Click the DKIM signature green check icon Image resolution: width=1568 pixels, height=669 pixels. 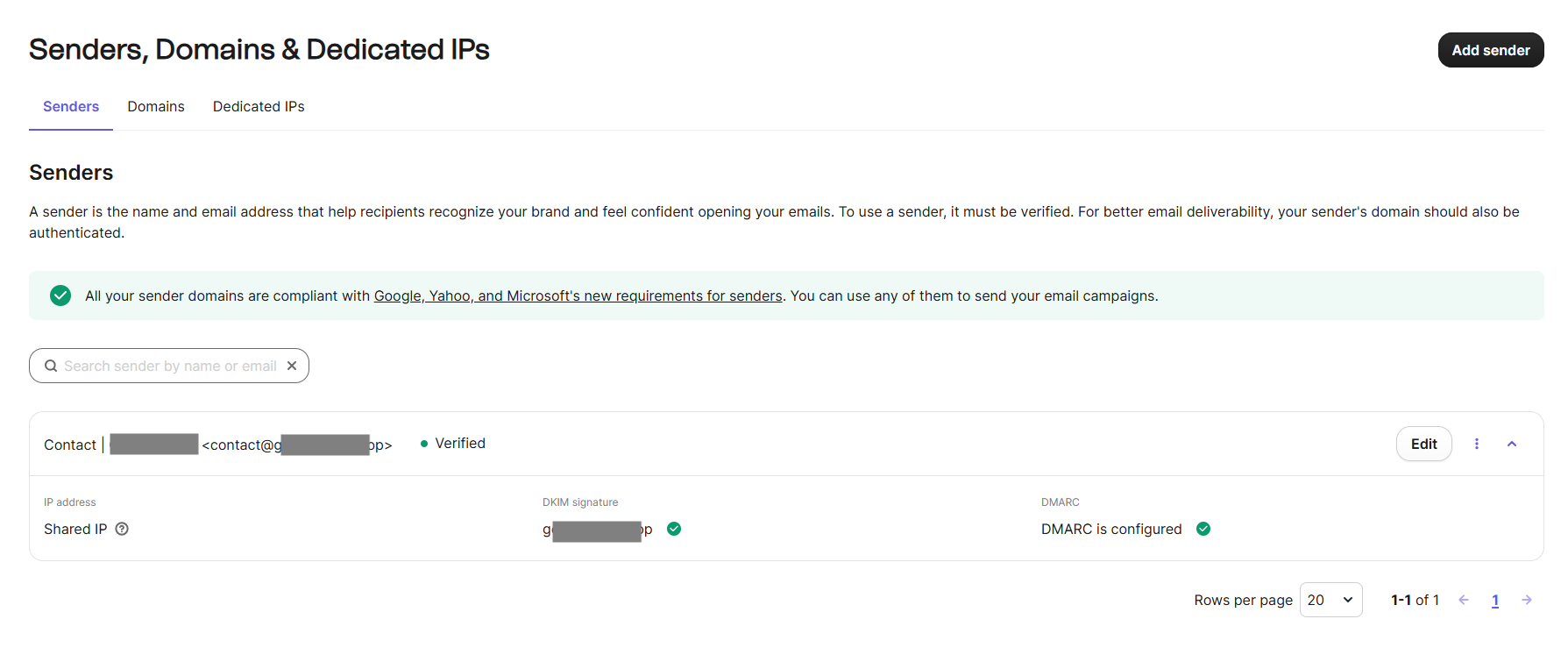pos(674,529)
